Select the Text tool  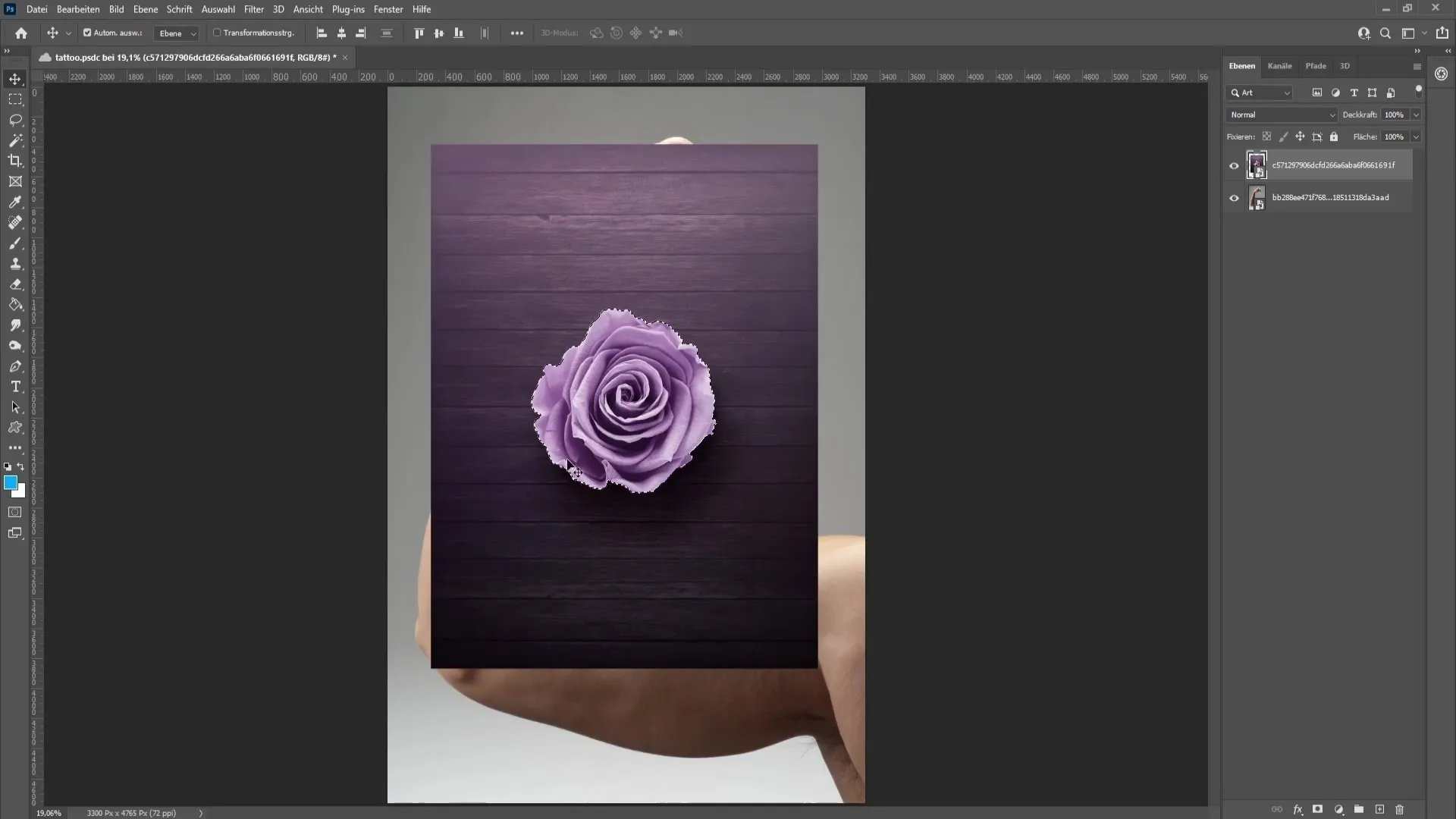[15, 388]
